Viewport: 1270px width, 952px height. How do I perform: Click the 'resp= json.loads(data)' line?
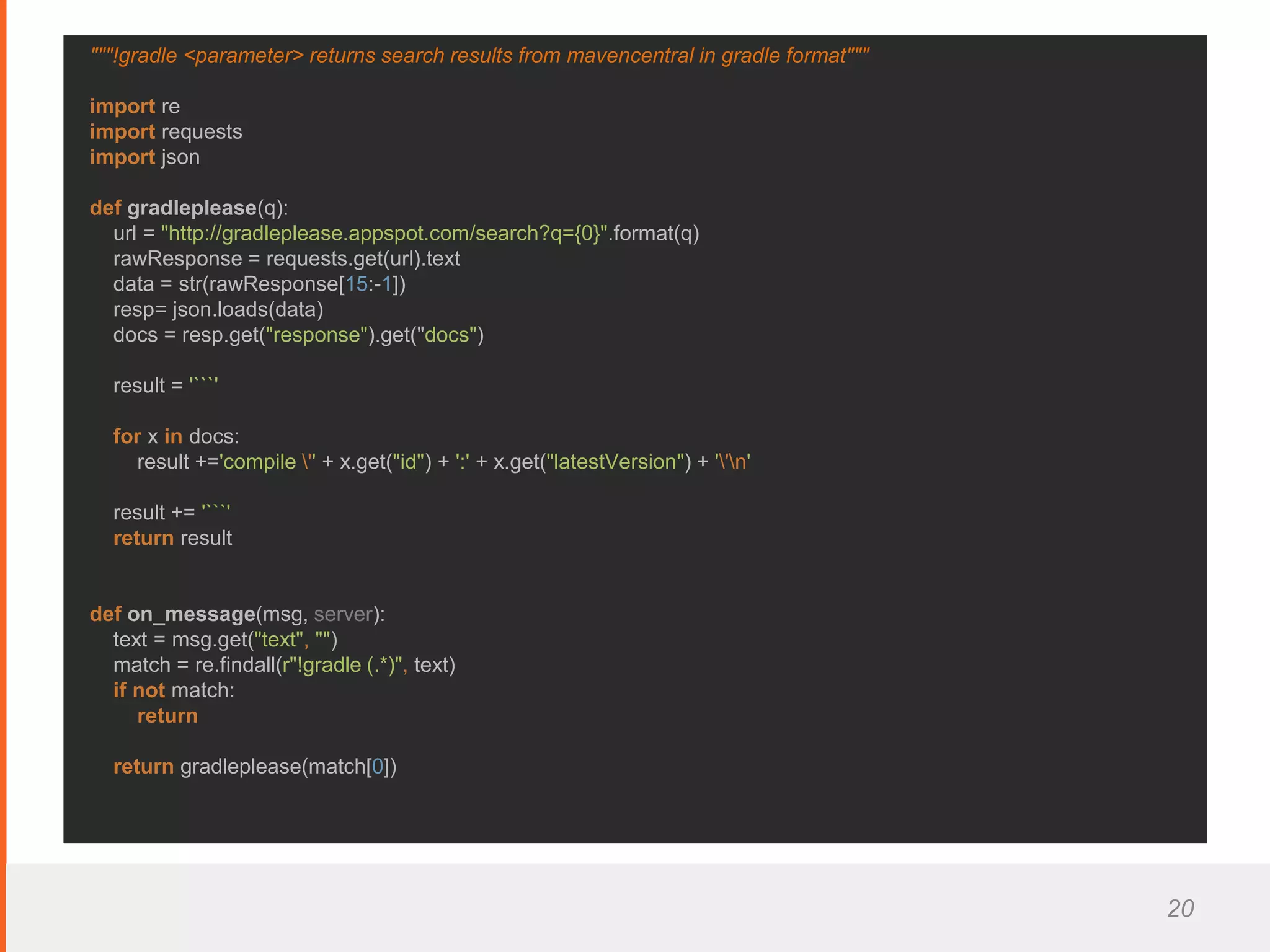pos(218,310)
